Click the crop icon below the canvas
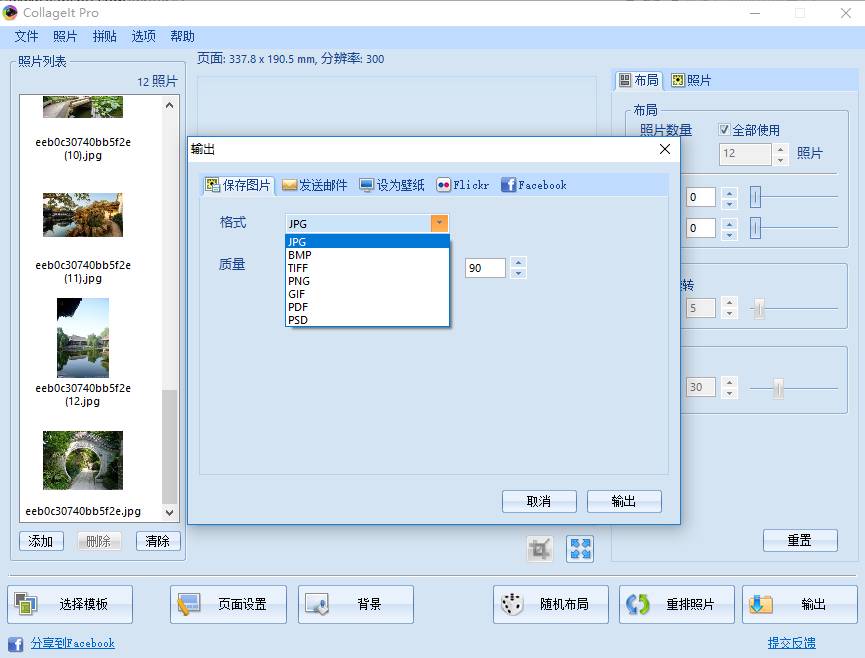Image resolution: width=865 pixels, height=658 pixels. [x=540, y=549]
